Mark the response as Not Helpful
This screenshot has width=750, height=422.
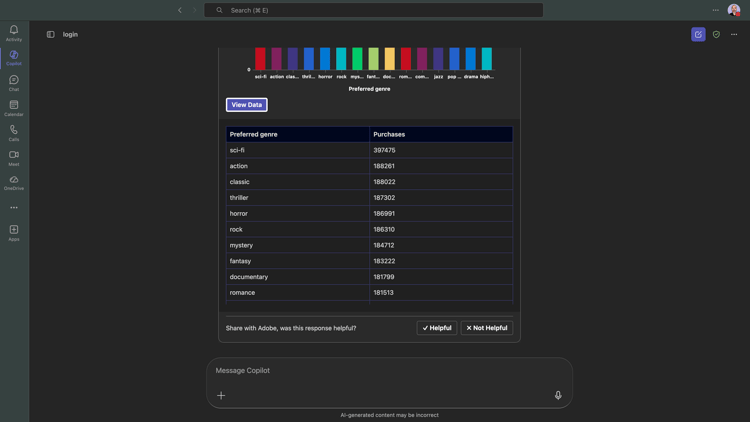coord(486,328)
